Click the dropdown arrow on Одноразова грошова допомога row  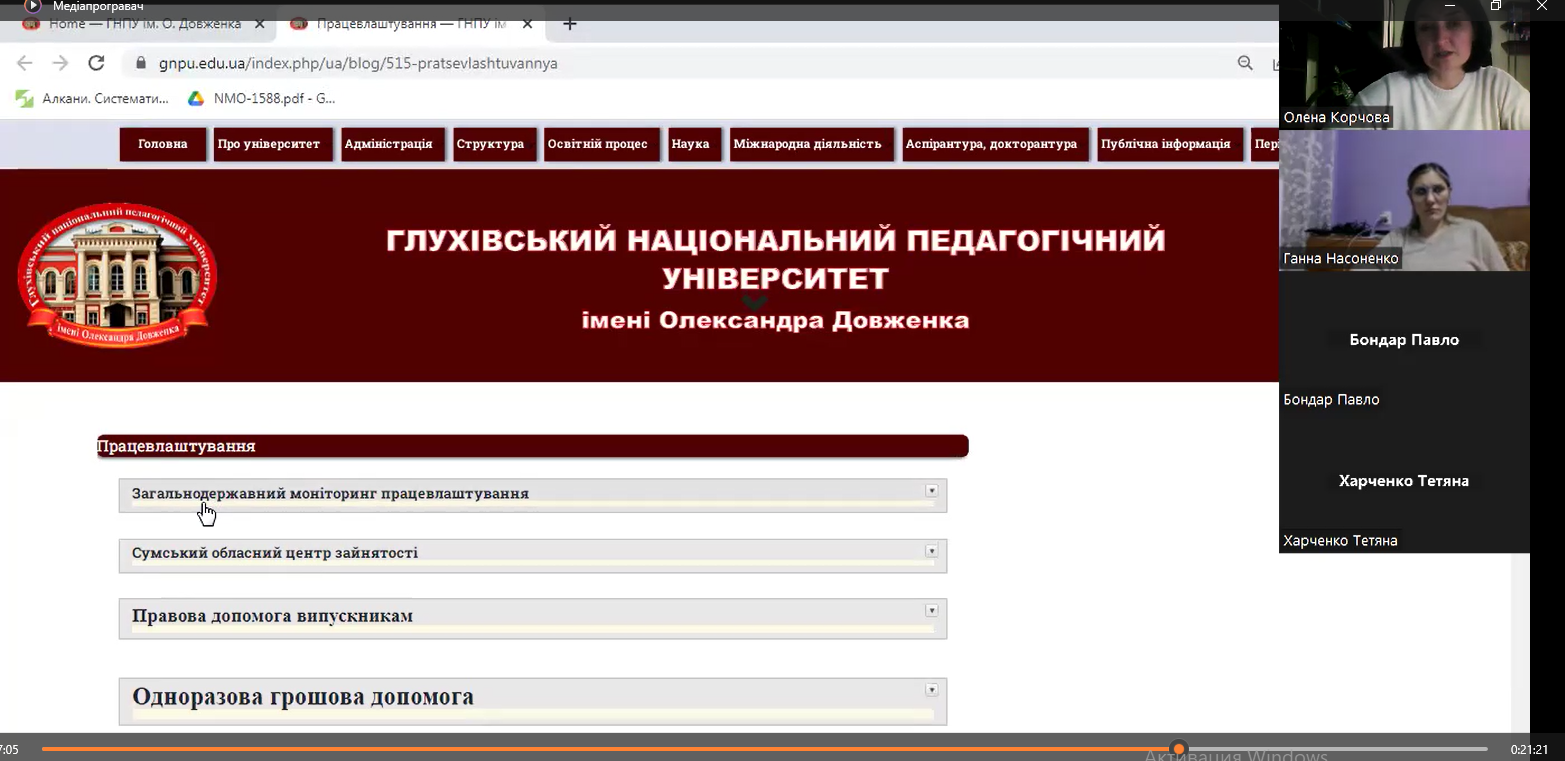932,690
